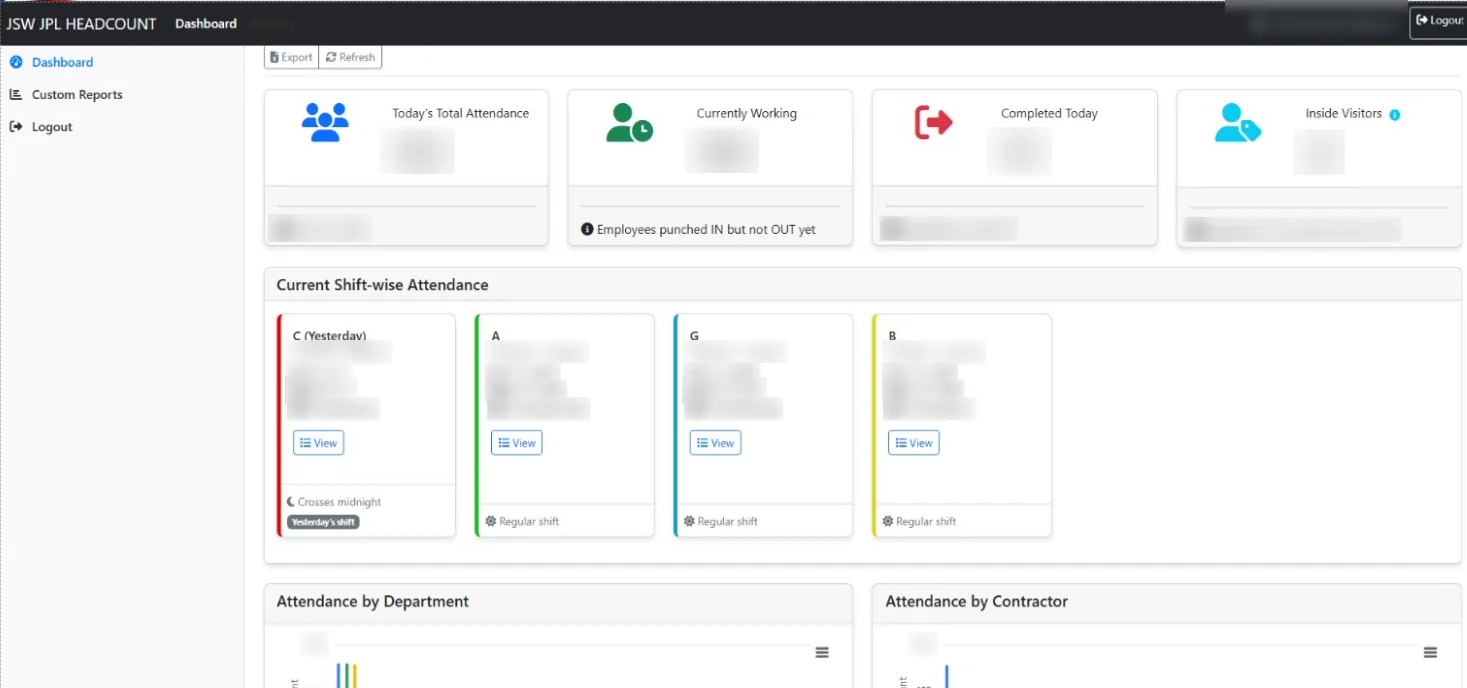Screen dimensions: 1467x688
Task: Click the Attendance by Contractor heading
Action: click(x=976, y=602)
